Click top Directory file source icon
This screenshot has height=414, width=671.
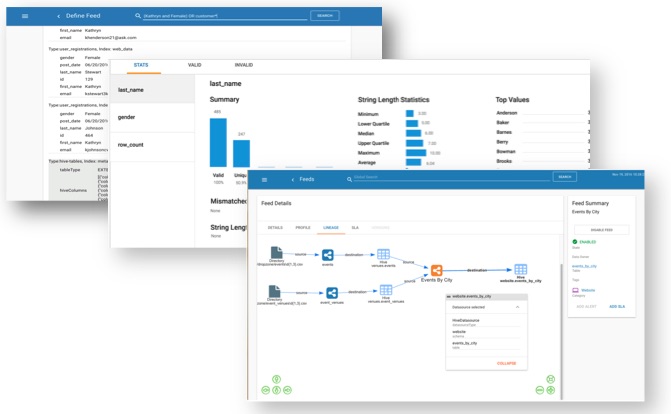click(276, 252)
